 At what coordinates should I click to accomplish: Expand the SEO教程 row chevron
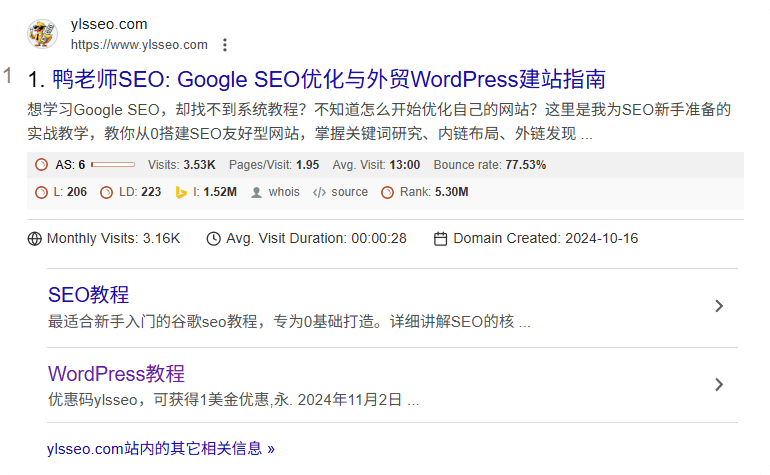coord(719,306)
